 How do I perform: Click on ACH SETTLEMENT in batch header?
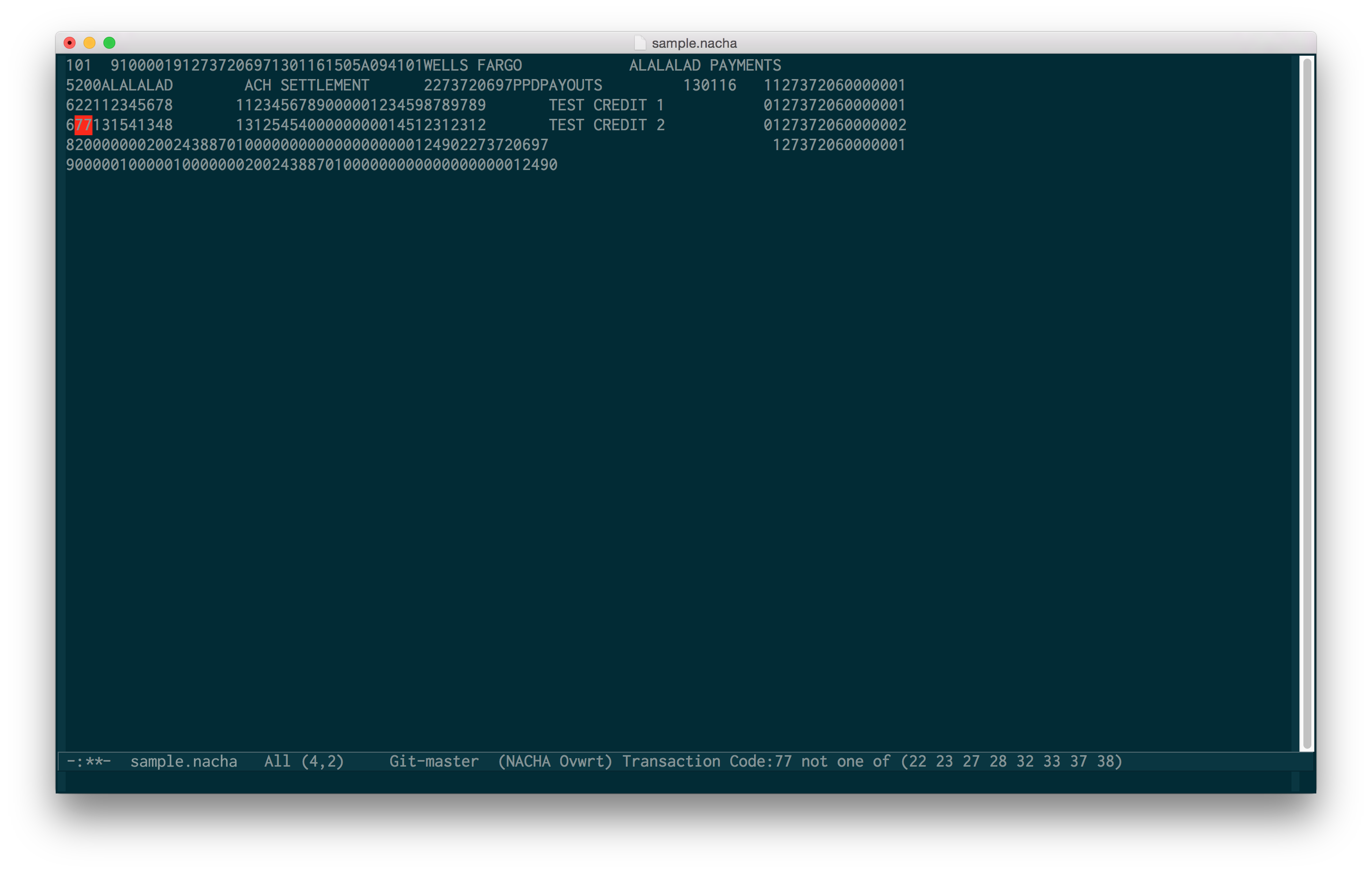[x=307, y=86]
